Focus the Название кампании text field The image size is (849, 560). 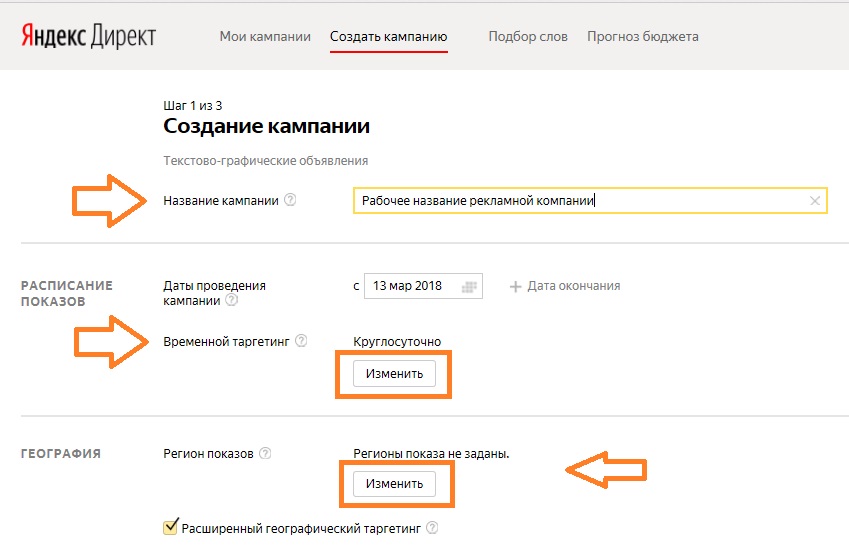[590, 200]
